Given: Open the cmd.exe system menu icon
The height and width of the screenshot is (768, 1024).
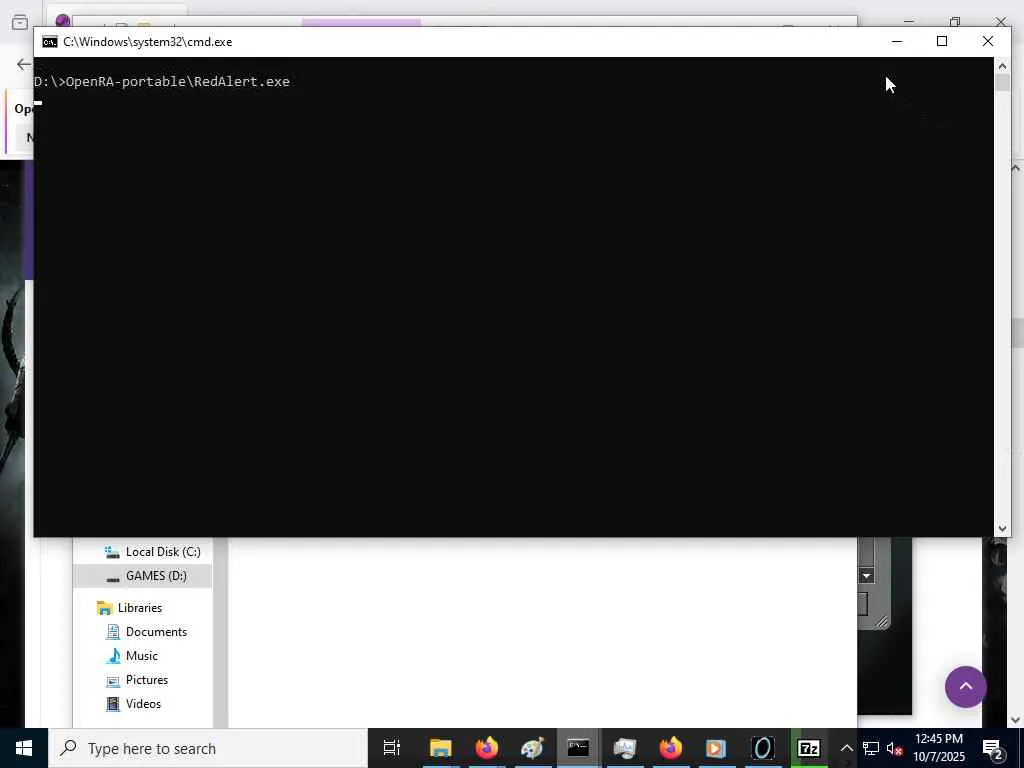Looking at the screenshot, I should [x=50, y=42].
